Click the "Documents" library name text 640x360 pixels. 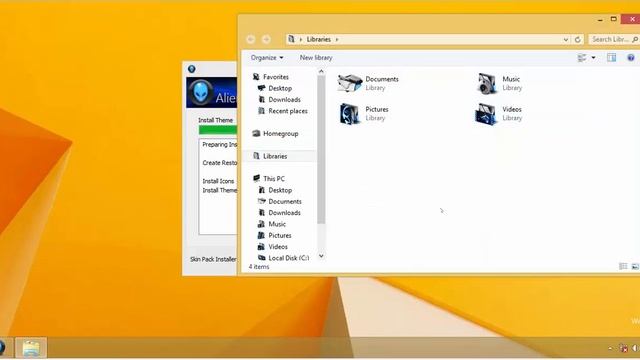tap(382, 79)
